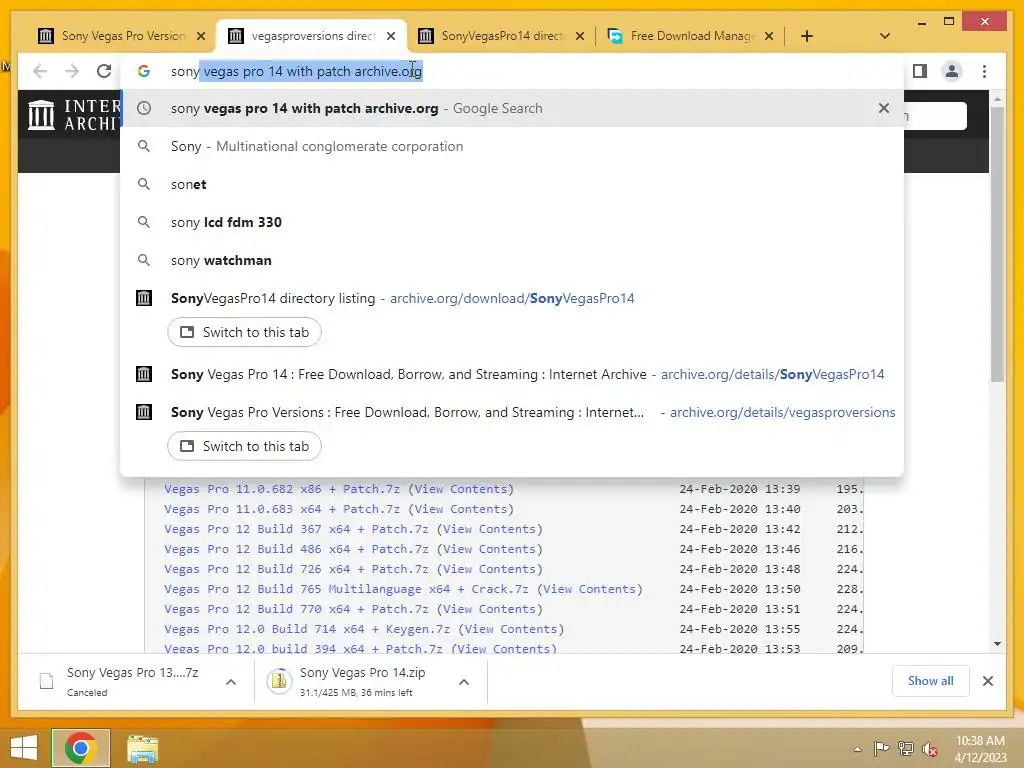Image resolution: width=1024 pixels, height=768 pixels.
Task: Click the Internet Archive logo
Action: coord(73,115)
